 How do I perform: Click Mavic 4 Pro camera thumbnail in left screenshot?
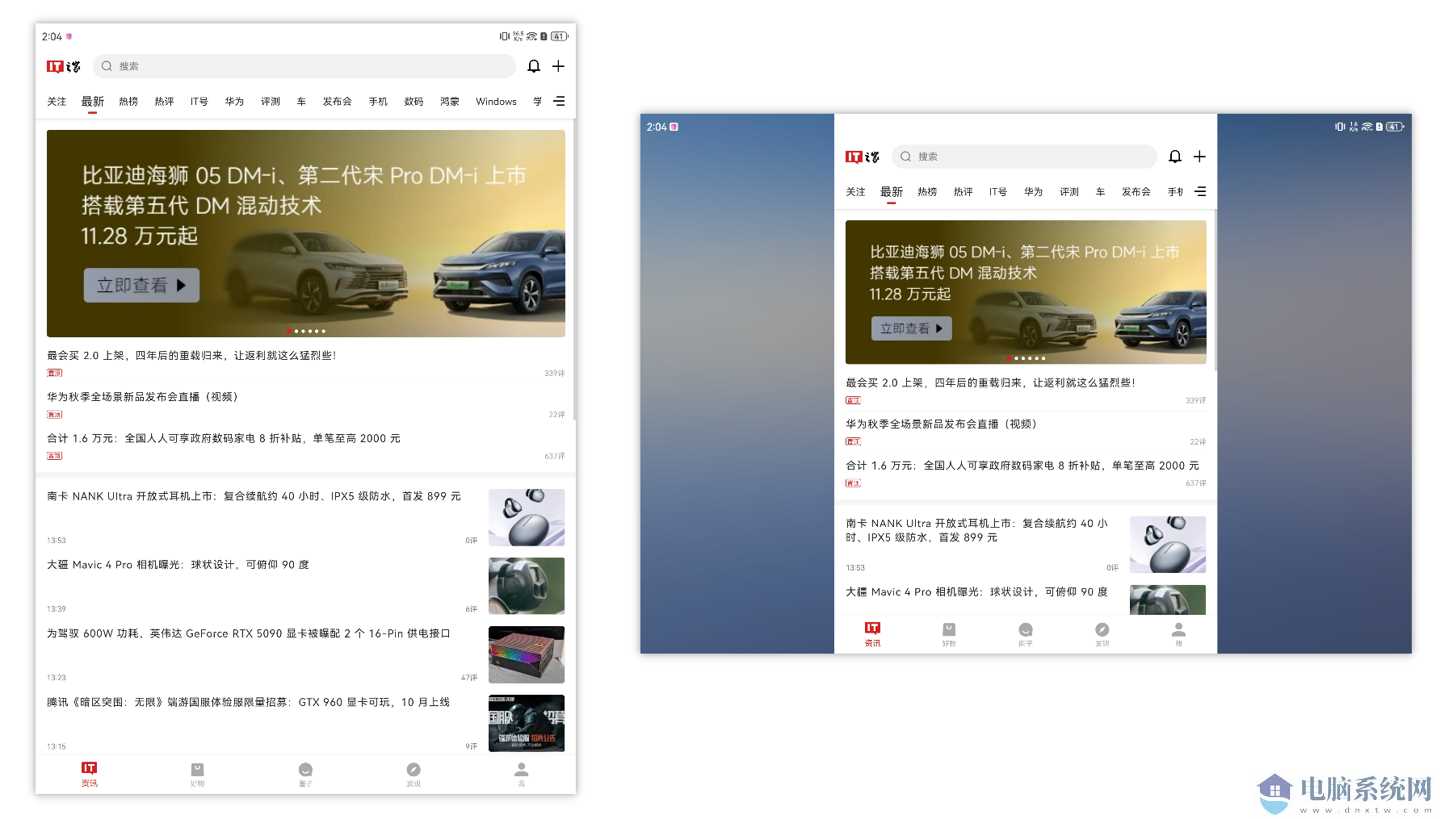[526, 586]
